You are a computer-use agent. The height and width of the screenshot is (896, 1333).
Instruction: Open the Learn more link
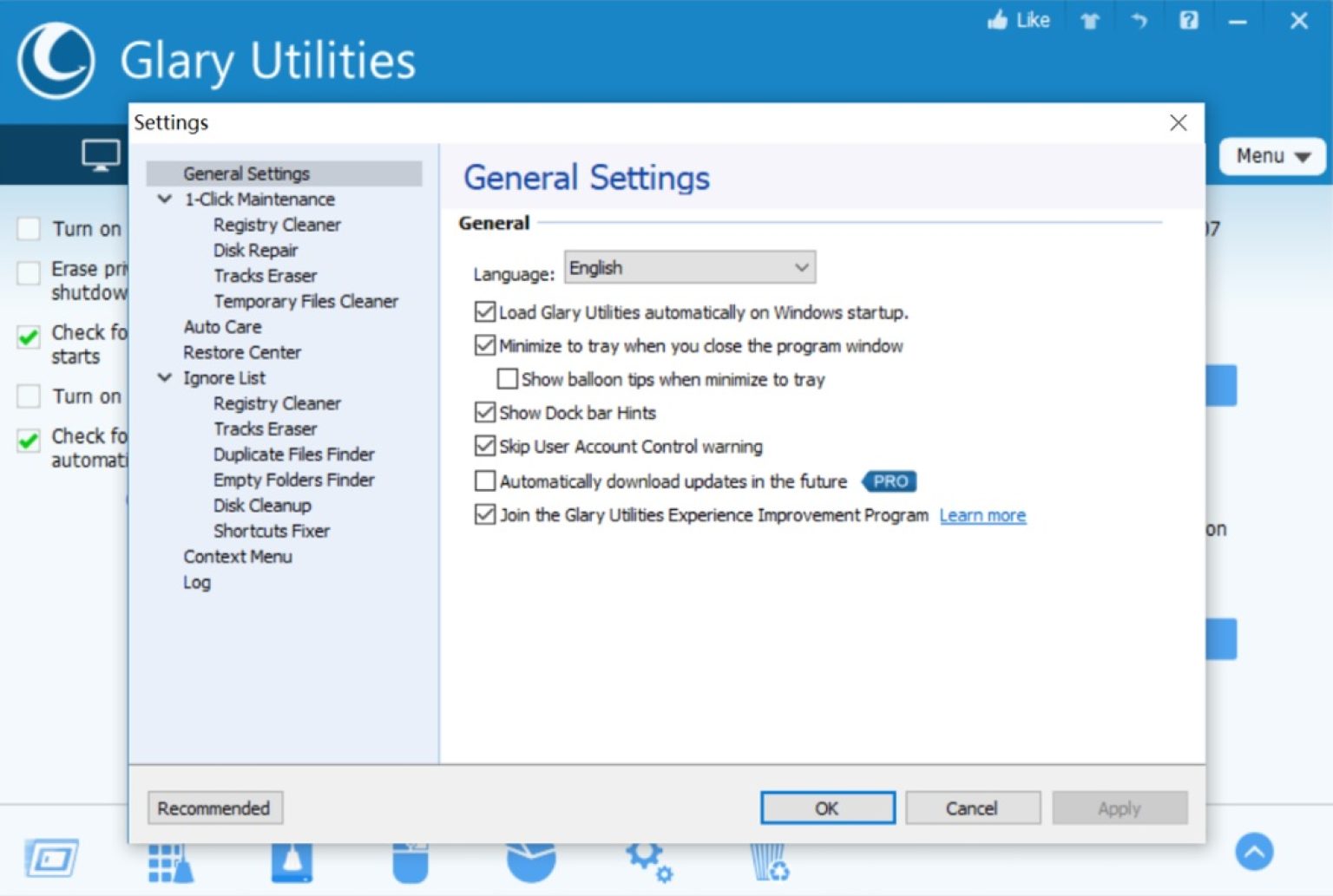982,514
